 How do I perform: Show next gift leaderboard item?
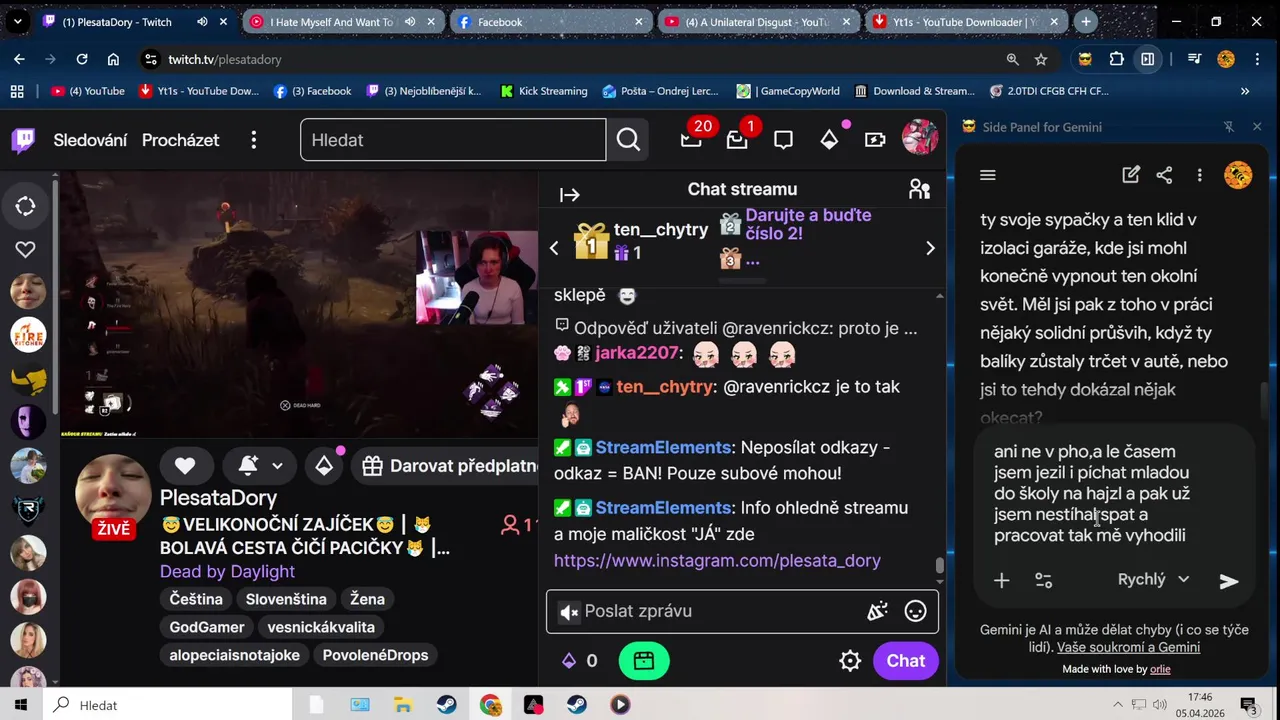click(x=930, y=248)
